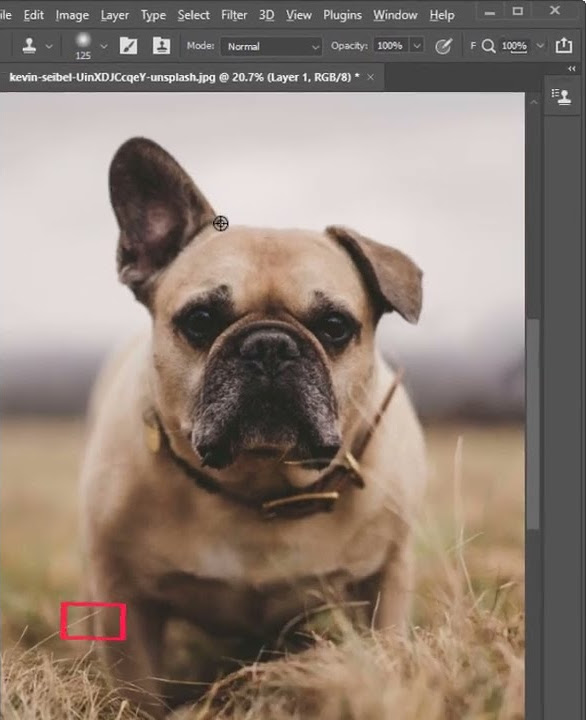
Task: Open the View menu
Action: tap(299, 15)
